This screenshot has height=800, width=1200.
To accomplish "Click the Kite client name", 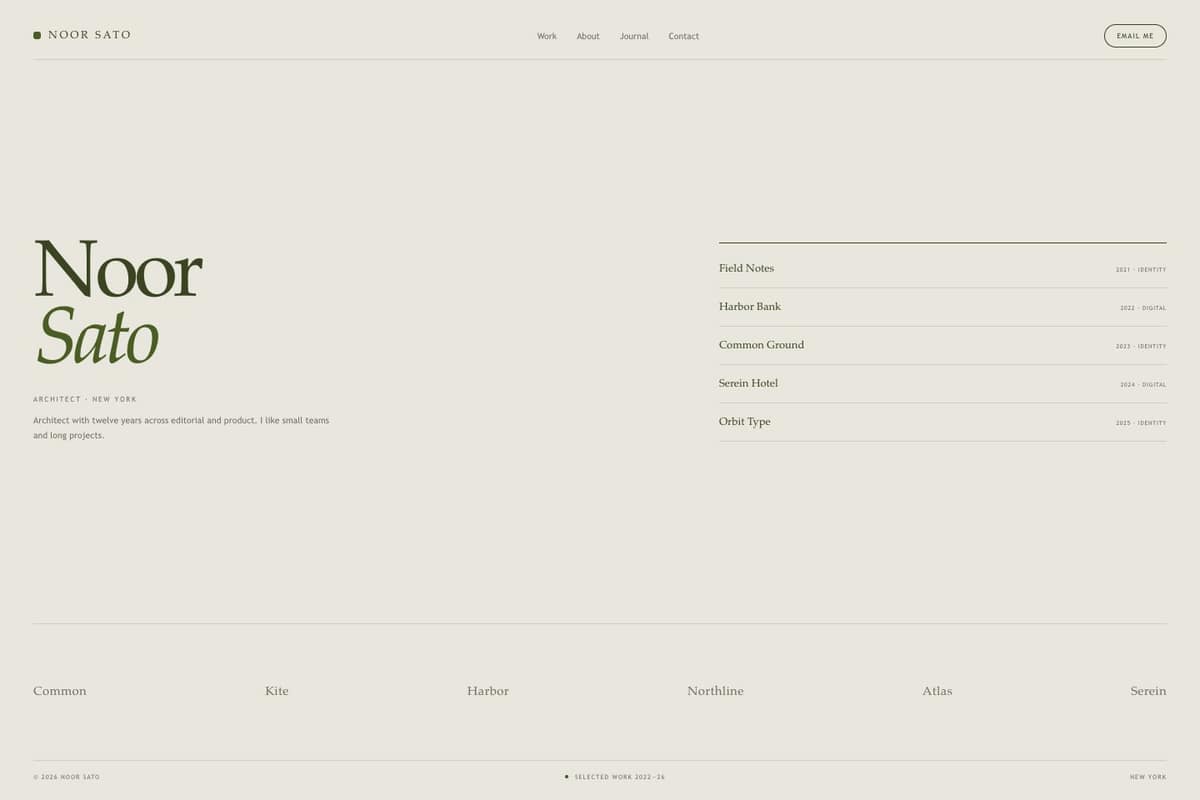I will click(277, 691).
